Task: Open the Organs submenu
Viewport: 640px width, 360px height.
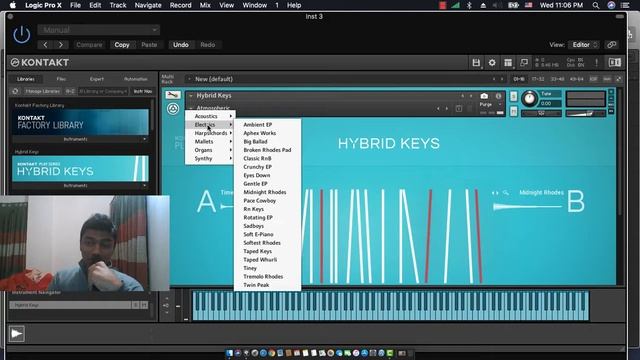Action: (210, 150)
